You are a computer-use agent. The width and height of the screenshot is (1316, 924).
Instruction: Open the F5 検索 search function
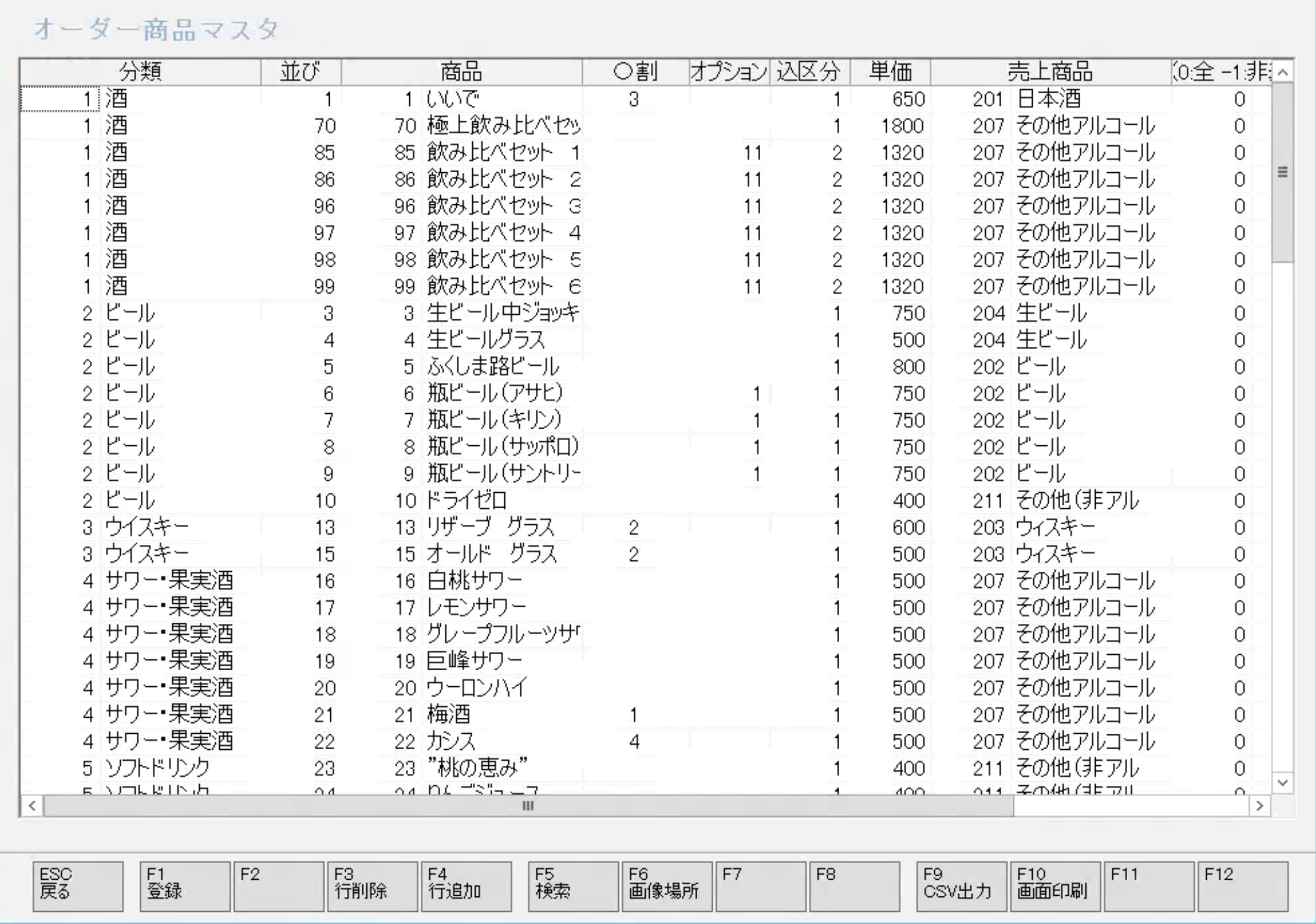pyautogui.click(x=573, y=885)
